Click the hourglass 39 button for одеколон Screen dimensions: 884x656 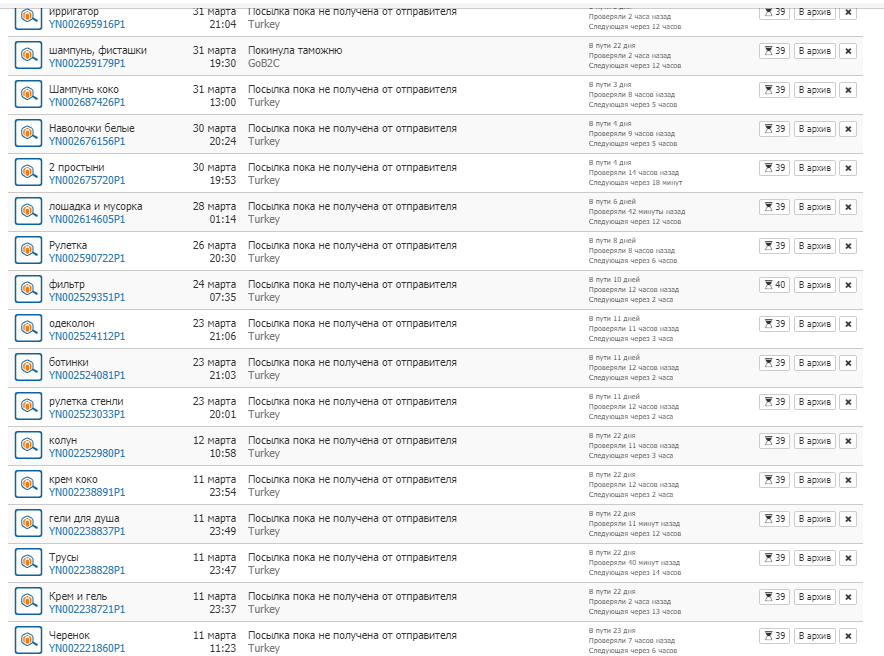(x=774, y=323)
